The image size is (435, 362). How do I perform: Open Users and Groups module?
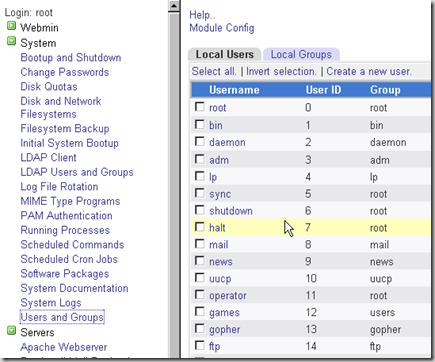62,317
